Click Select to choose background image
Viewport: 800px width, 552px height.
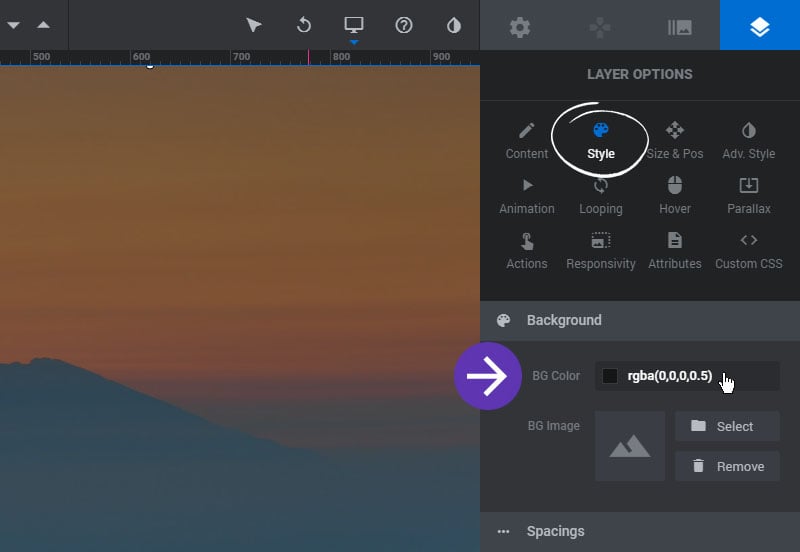tap(727, 426)
